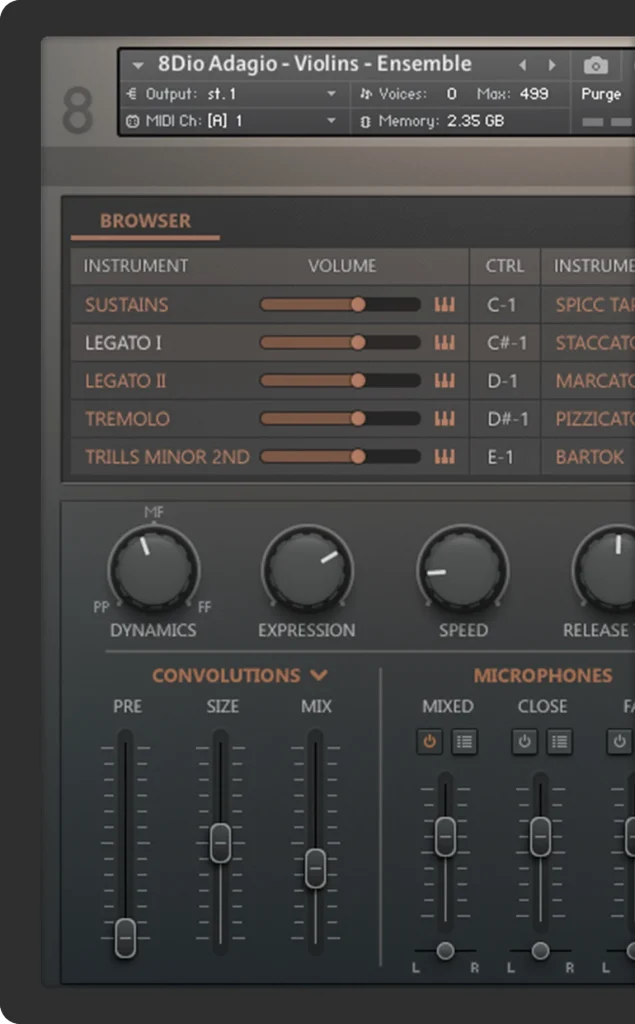Go to next instrument with right arrow
This screenshot has width=635, height=1024.
(553, 65)
